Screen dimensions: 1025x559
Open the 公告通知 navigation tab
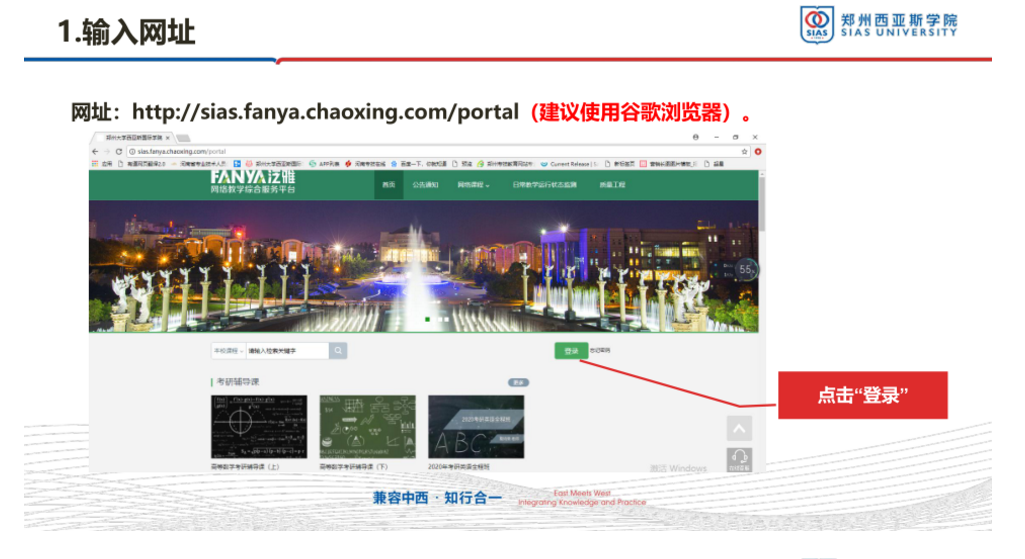[425, 185]
